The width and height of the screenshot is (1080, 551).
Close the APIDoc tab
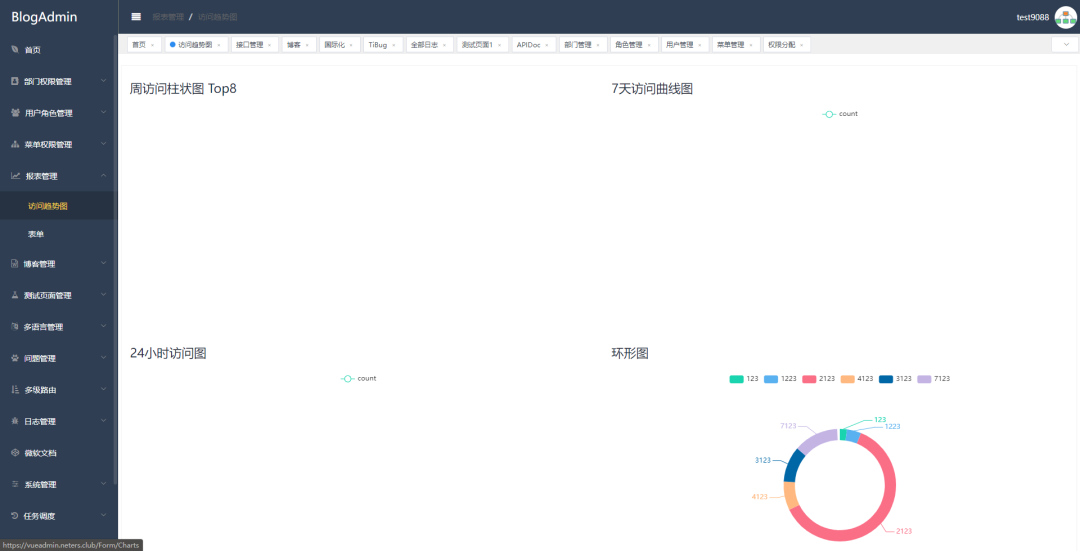[x=549, y=45]
